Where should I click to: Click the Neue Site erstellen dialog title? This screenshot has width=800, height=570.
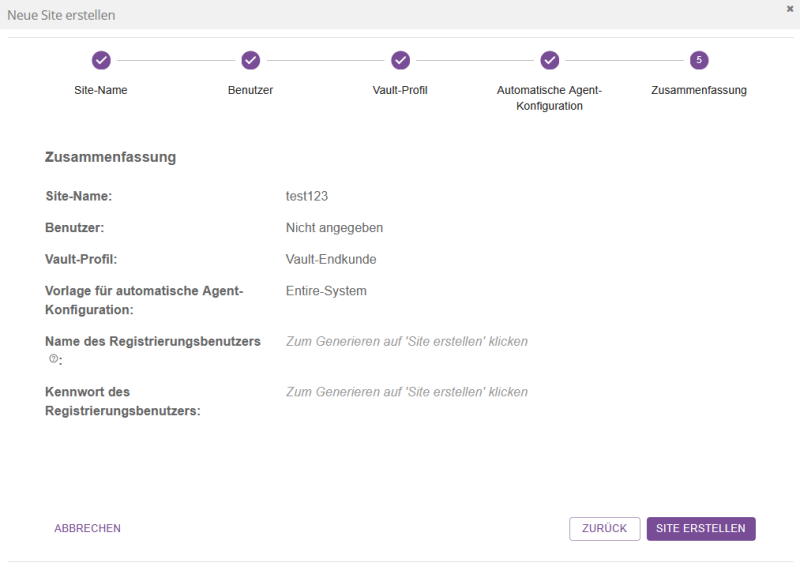coord(61,15)
